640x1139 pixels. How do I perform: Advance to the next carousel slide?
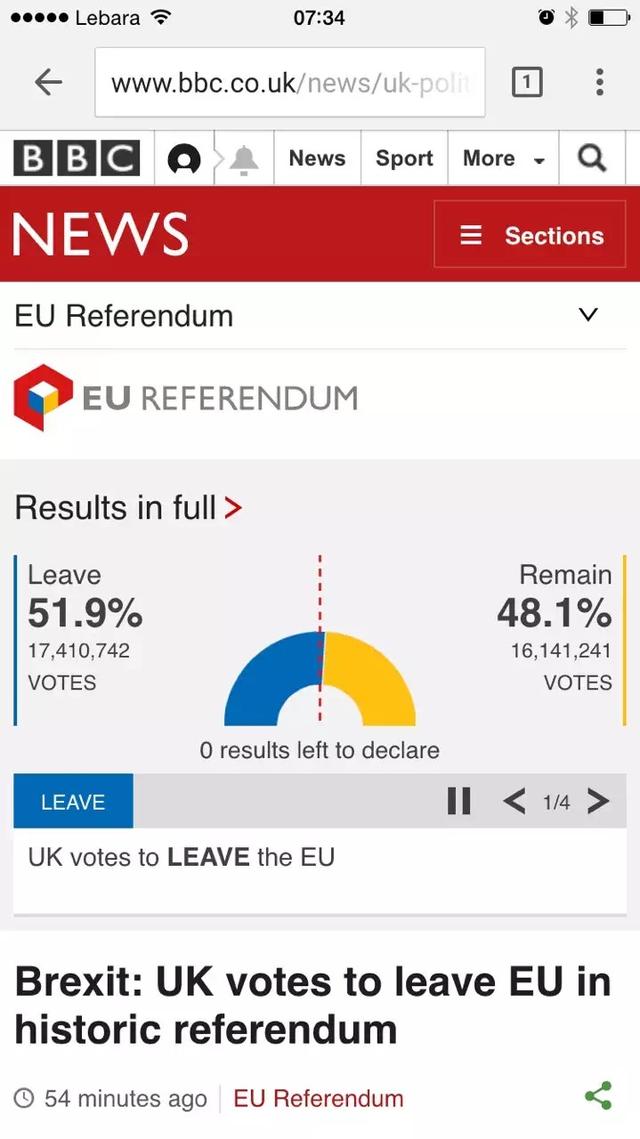[x=598, y=800]
